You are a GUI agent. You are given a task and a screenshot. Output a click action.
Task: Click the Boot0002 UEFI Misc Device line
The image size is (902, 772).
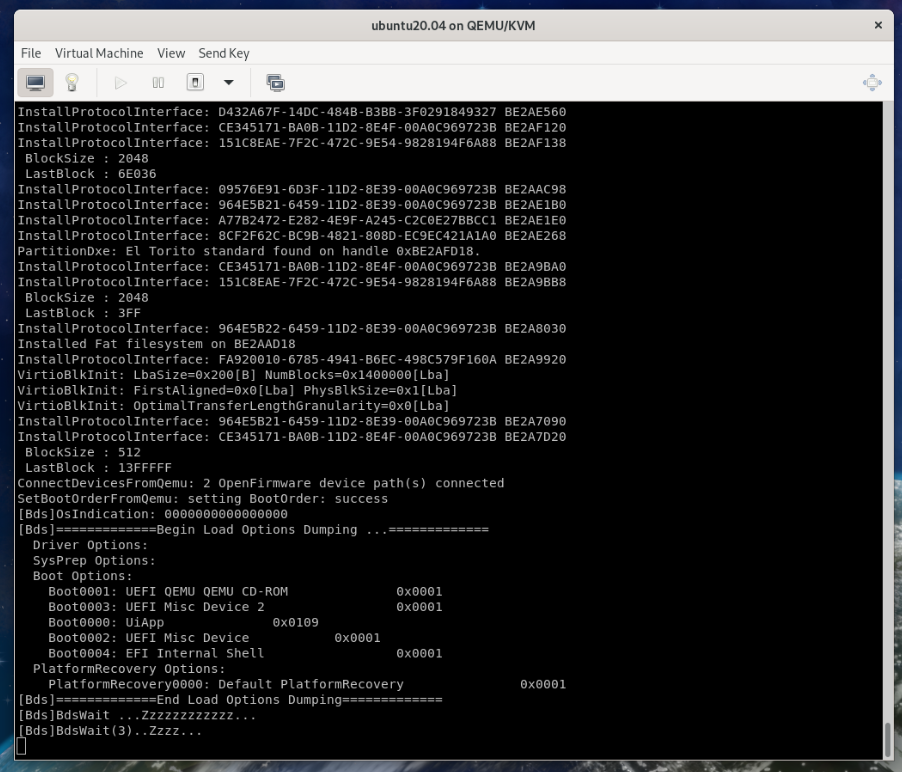click(x=214, y=638)
